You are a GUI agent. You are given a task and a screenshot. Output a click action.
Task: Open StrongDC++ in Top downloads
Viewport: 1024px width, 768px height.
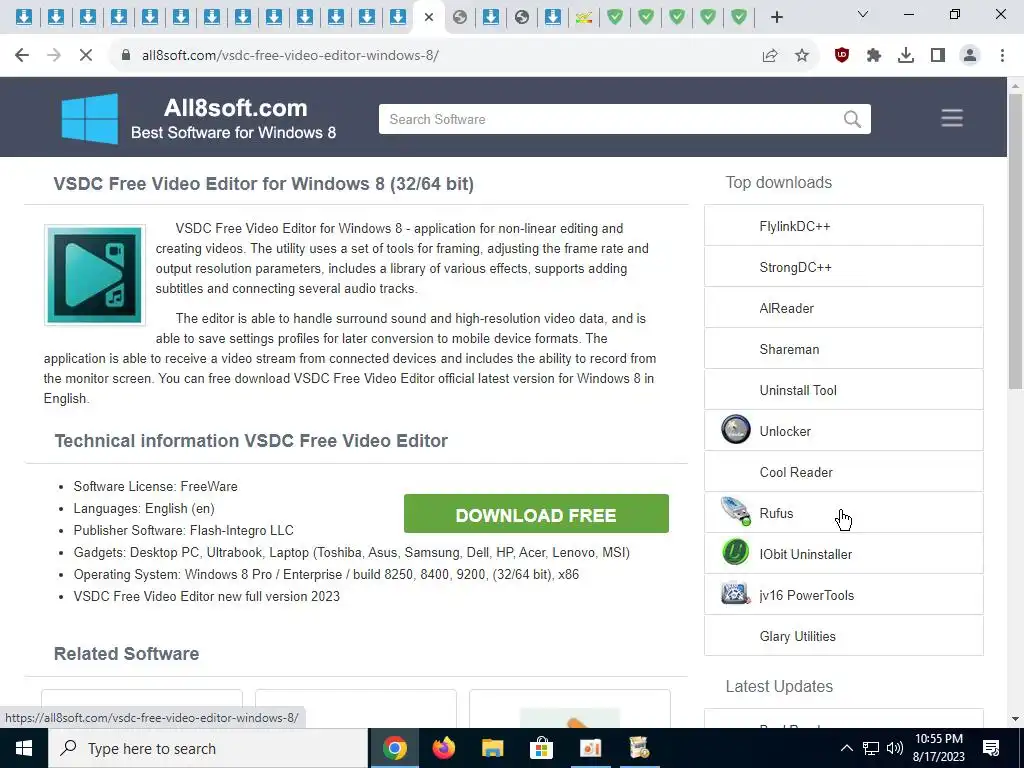pos(844,267)
